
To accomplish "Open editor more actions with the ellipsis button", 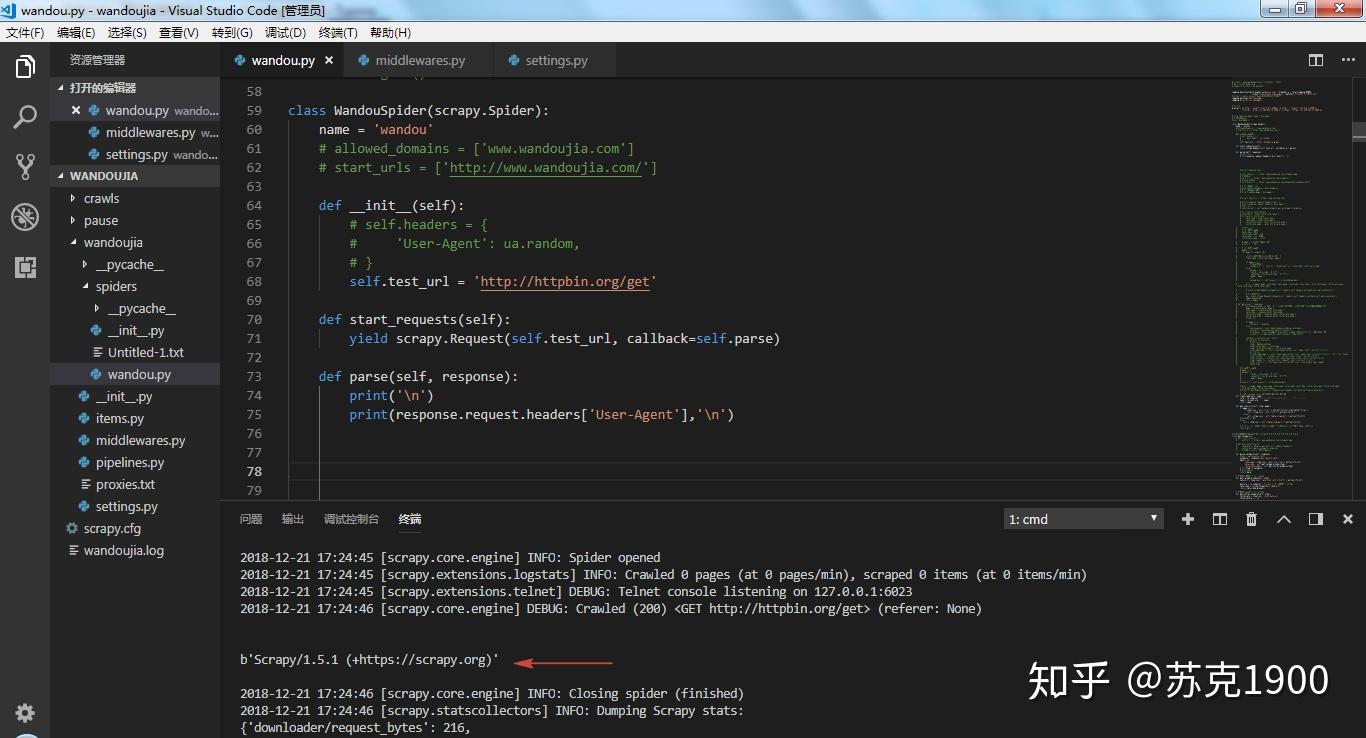I will (x=1347, y=60).
